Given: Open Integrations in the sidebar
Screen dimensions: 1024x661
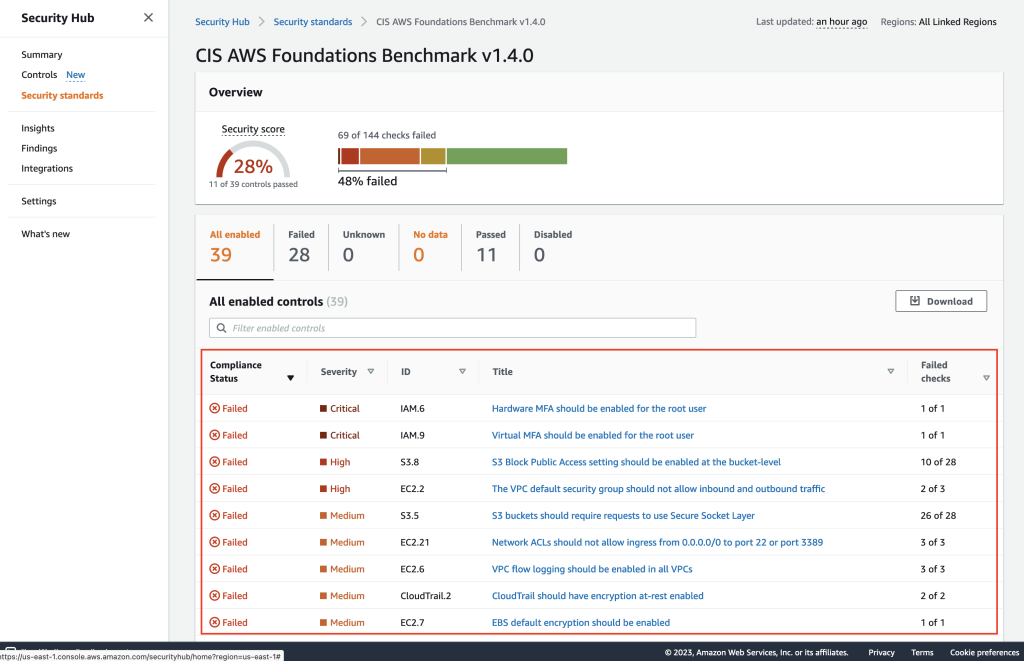Looking at the screenshot, I should [x=47, y=169].
